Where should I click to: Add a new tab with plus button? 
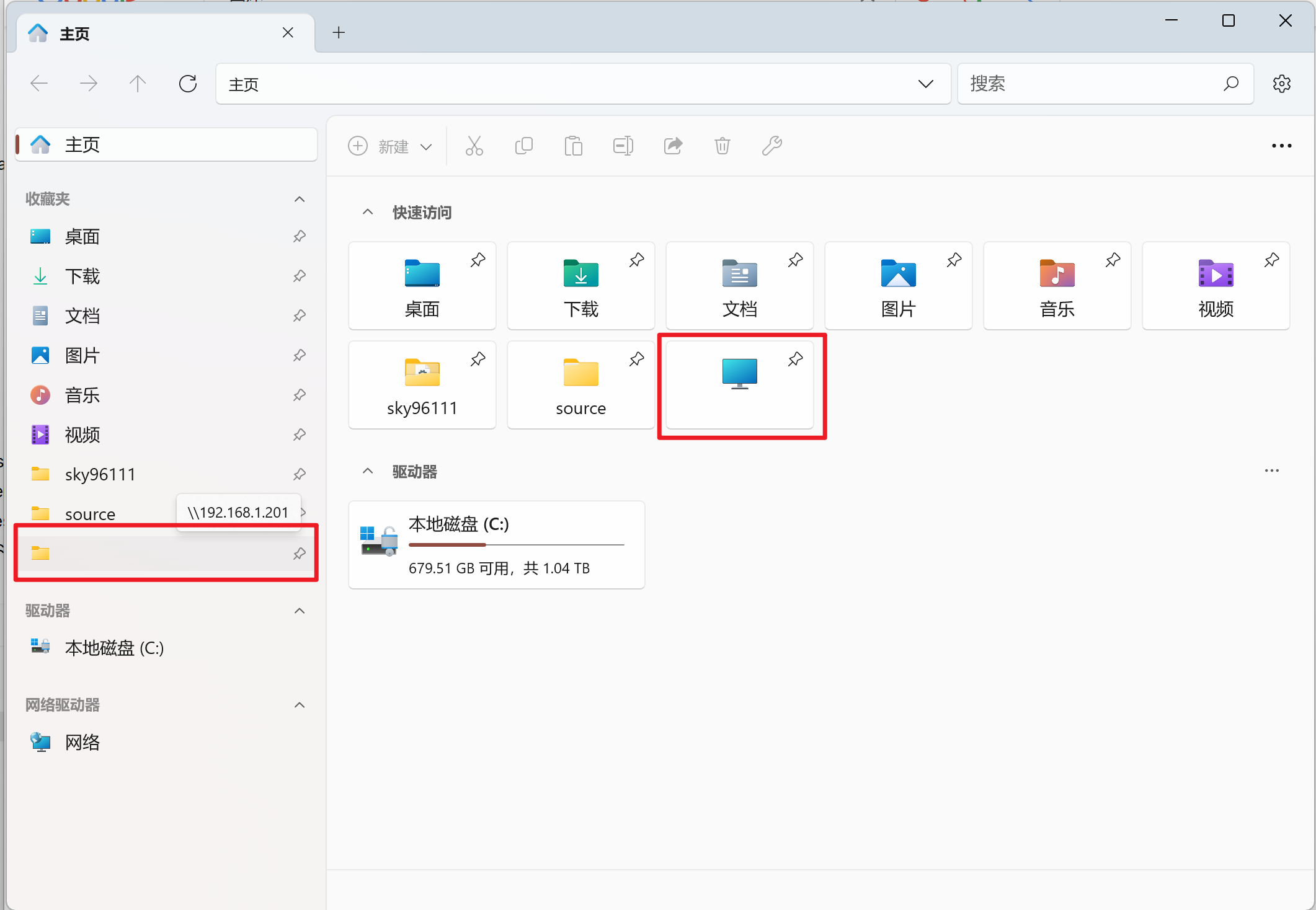(339, 33)
